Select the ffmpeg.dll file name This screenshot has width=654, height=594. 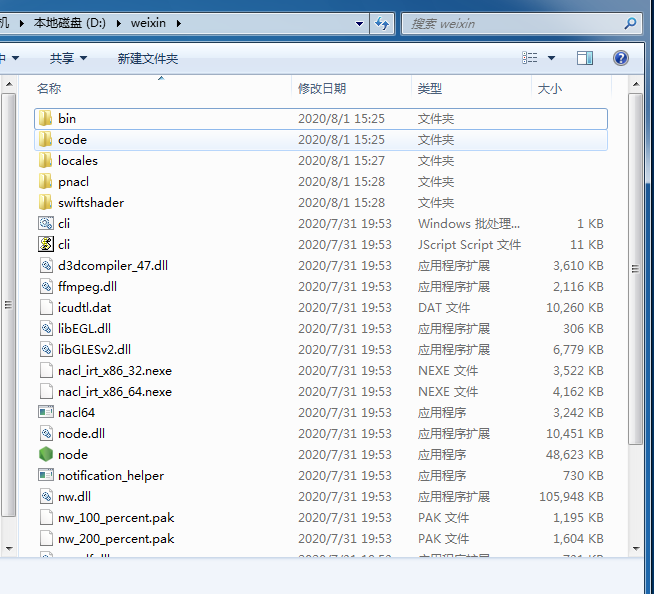(87, 287)
